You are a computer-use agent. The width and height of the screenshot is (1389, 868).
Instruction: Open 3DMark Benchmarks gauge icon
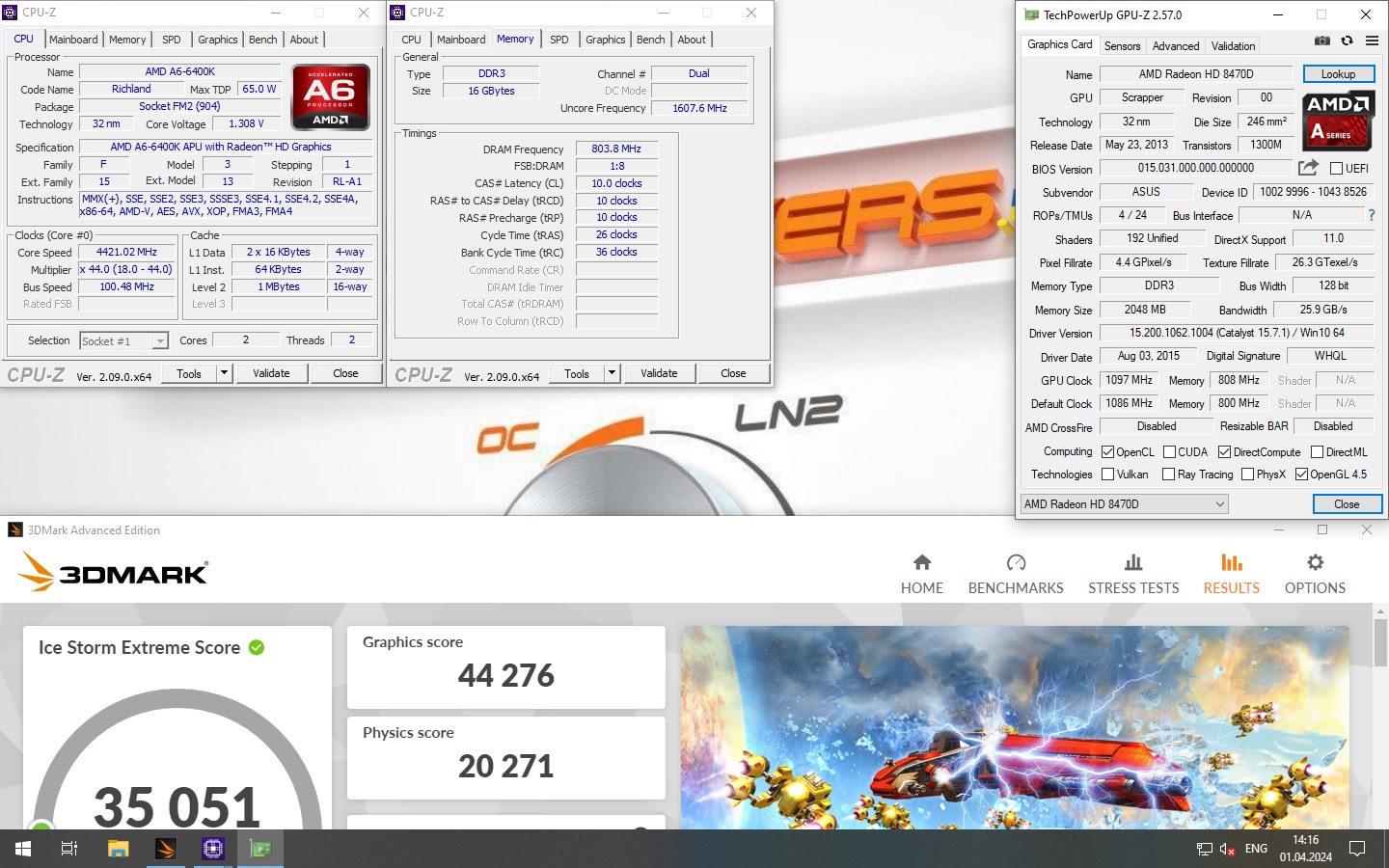[1016, 562]
